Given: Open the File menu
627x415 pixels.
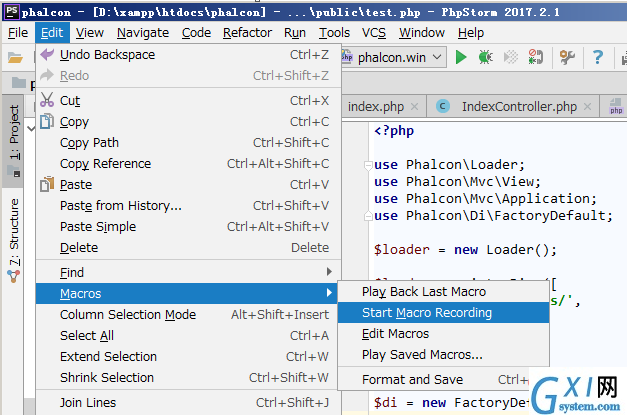Looking at the screenshot, I should [18, 32].
